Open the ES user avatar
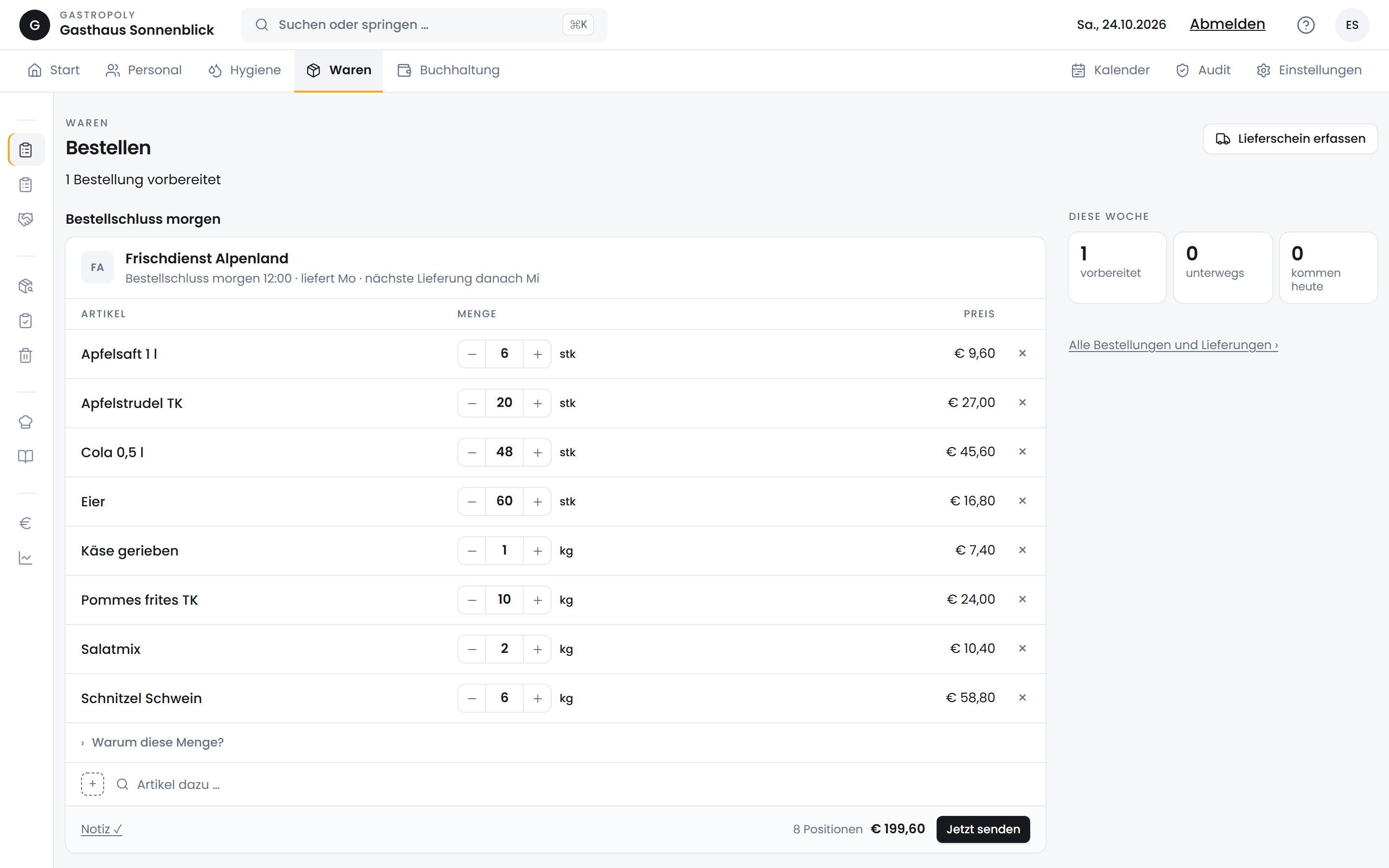This screenshot has width=1389, height=868. click(x=1352, y=25)
